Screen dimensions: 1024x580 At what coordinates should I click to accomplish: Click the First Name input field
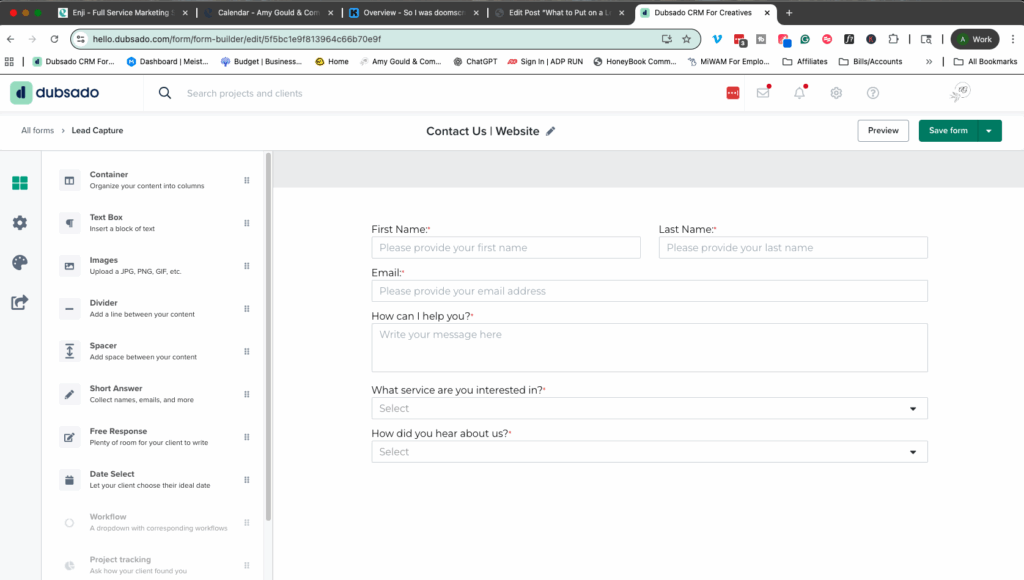coord(505,248)
